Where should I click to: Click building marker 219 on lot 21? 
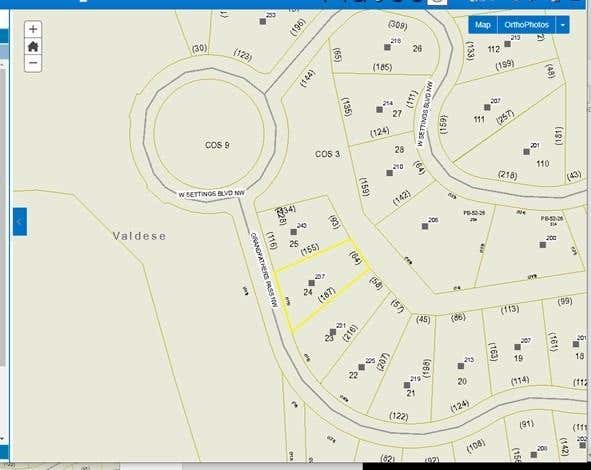[x=407, y=385]
